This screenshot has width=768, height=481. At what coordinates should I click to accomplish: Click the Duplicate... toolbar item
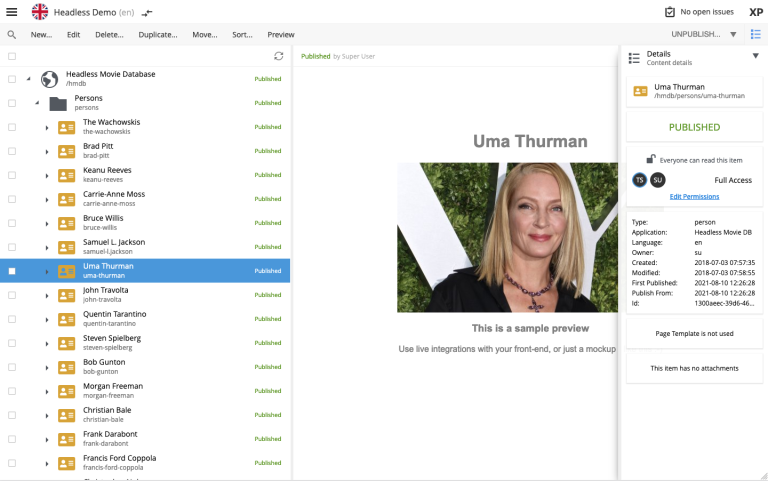pos(155,34)
